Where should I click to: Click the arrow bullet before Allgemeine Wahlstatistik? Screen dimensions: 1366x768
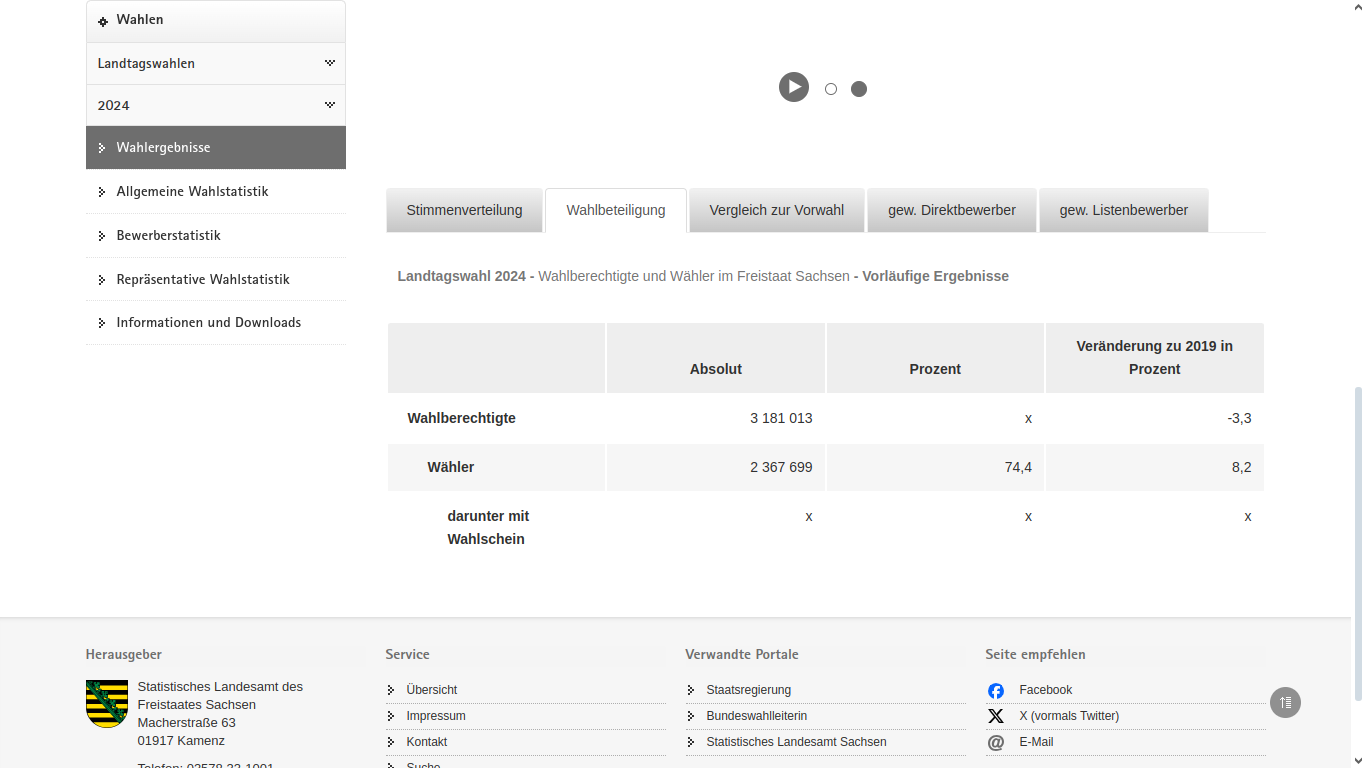(102, 192)
